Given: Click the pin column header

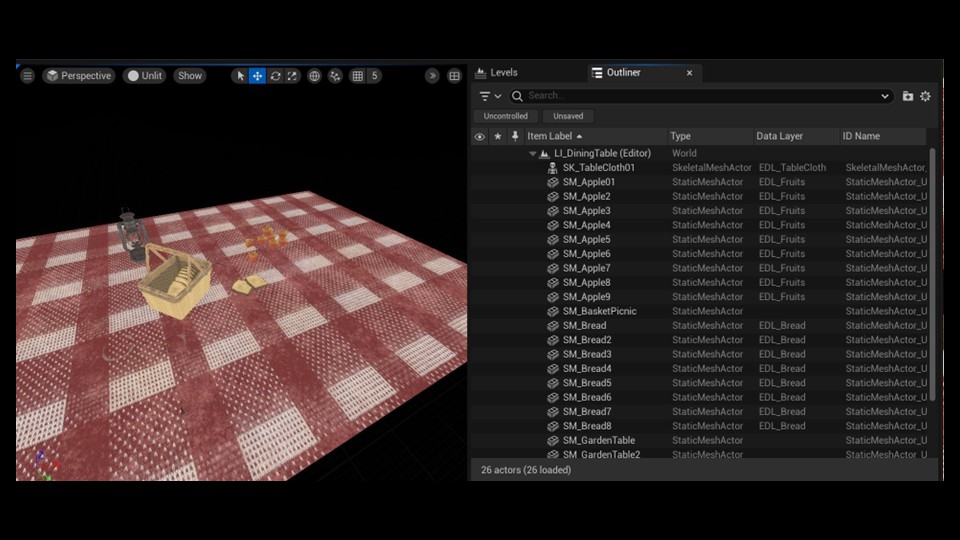Looking at the screenshot, I should (x=515, y=137).
